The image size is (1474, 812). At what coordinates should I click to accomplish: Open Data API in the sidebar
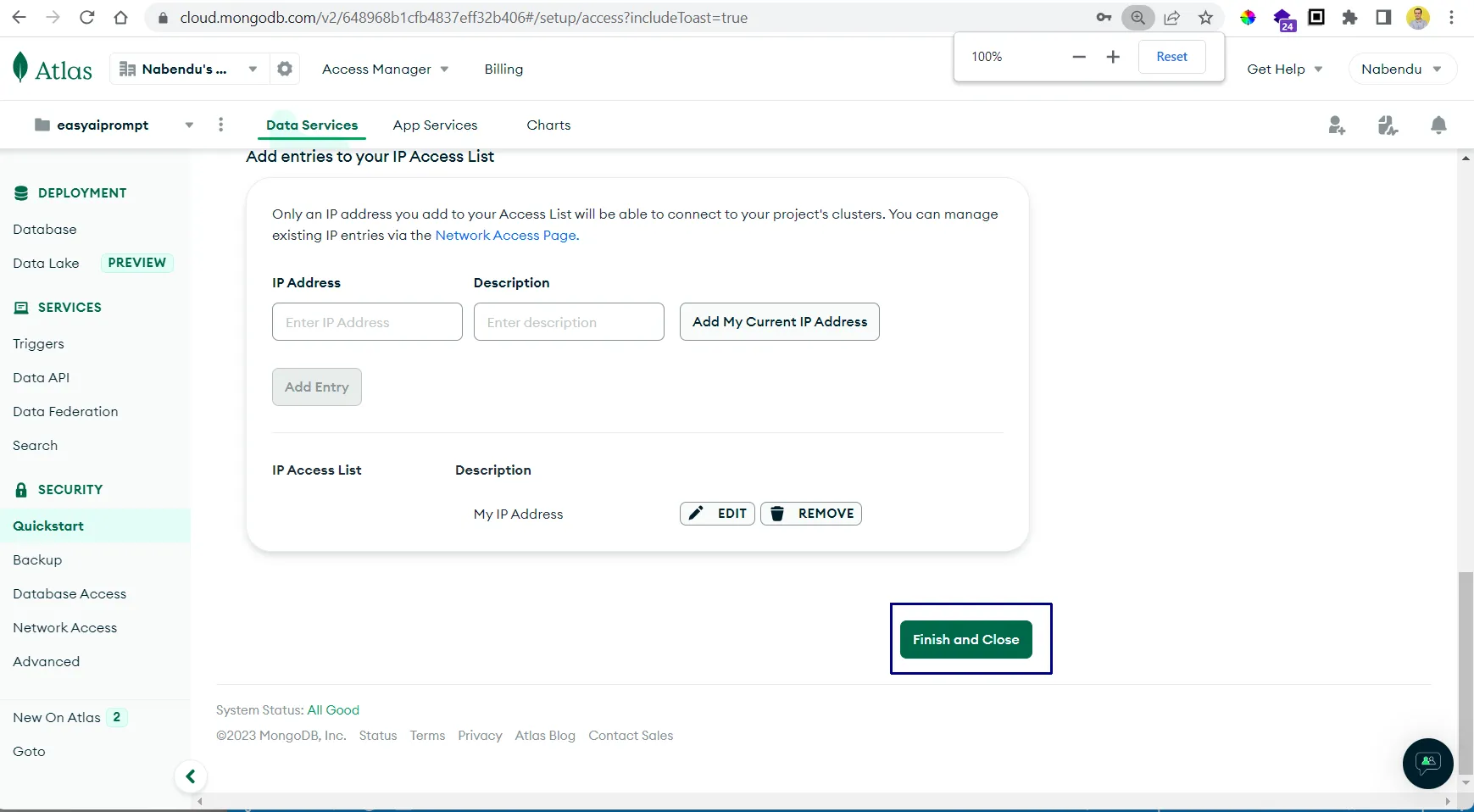coord(41,377)
